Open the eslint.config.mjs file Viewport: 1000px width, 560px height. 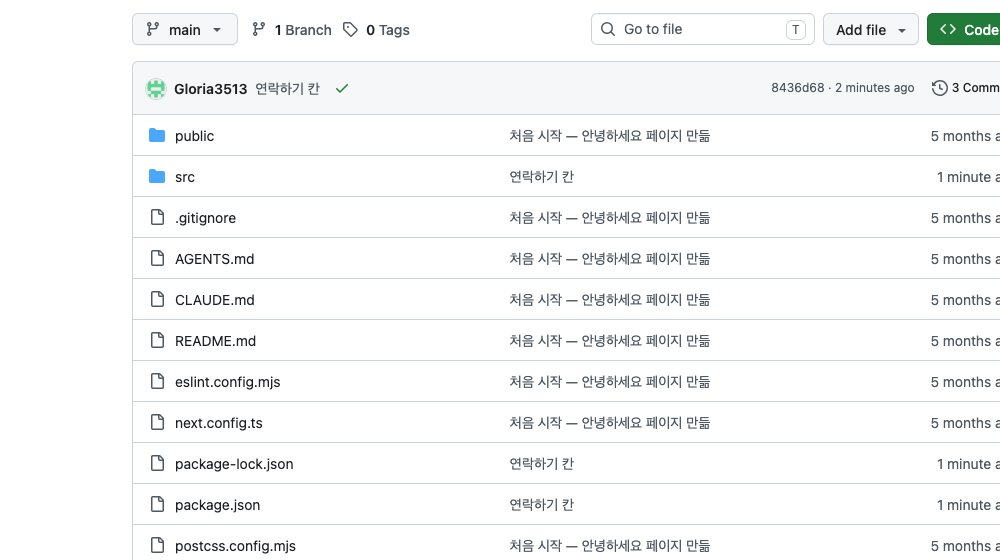coord(228,382)
